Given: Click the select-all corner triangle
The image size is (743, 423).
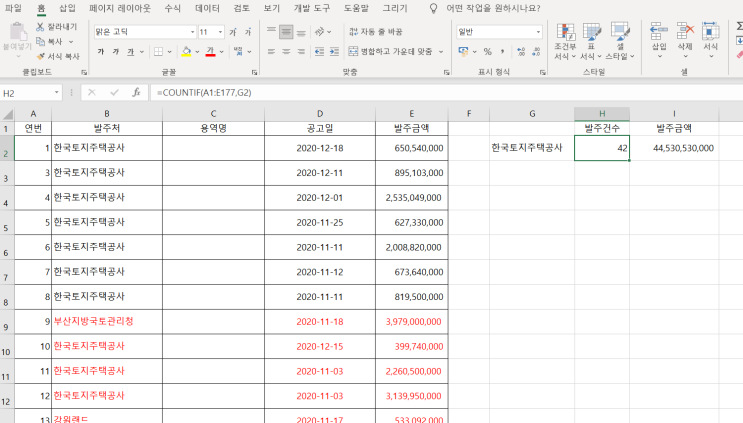Looking at the screenshot, I should pos(8,114).
